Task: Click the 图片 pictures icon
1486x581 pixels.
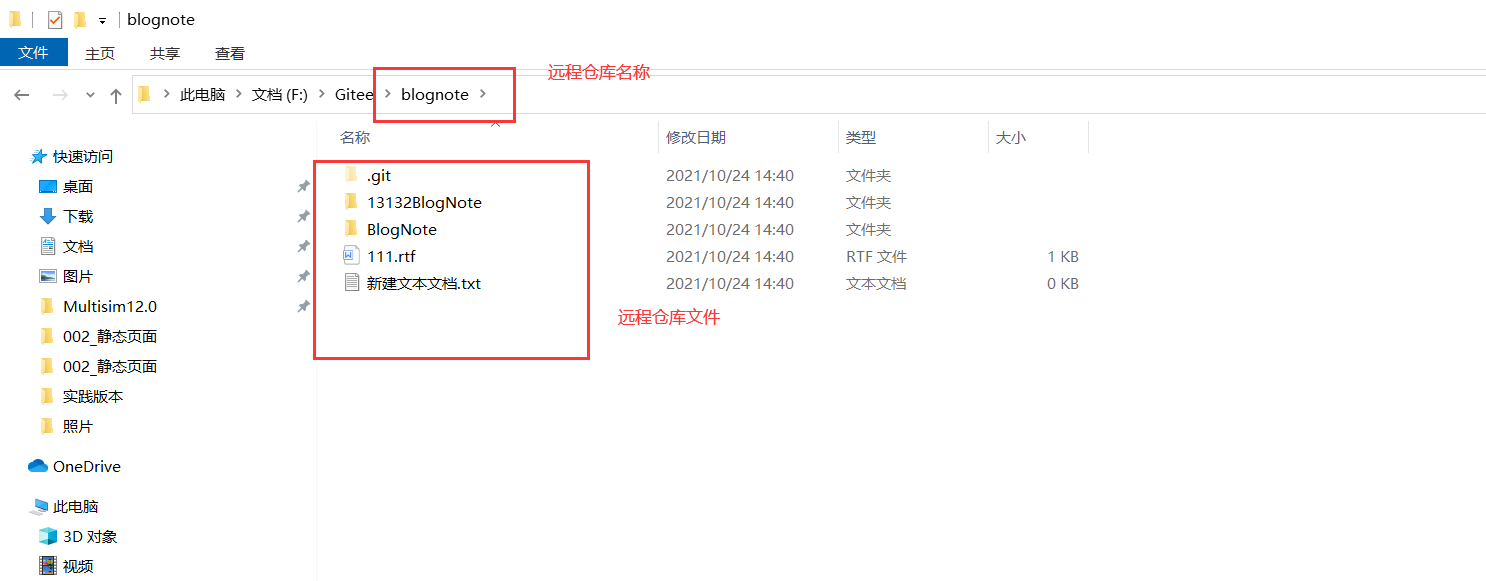Action: coord(47,276)
